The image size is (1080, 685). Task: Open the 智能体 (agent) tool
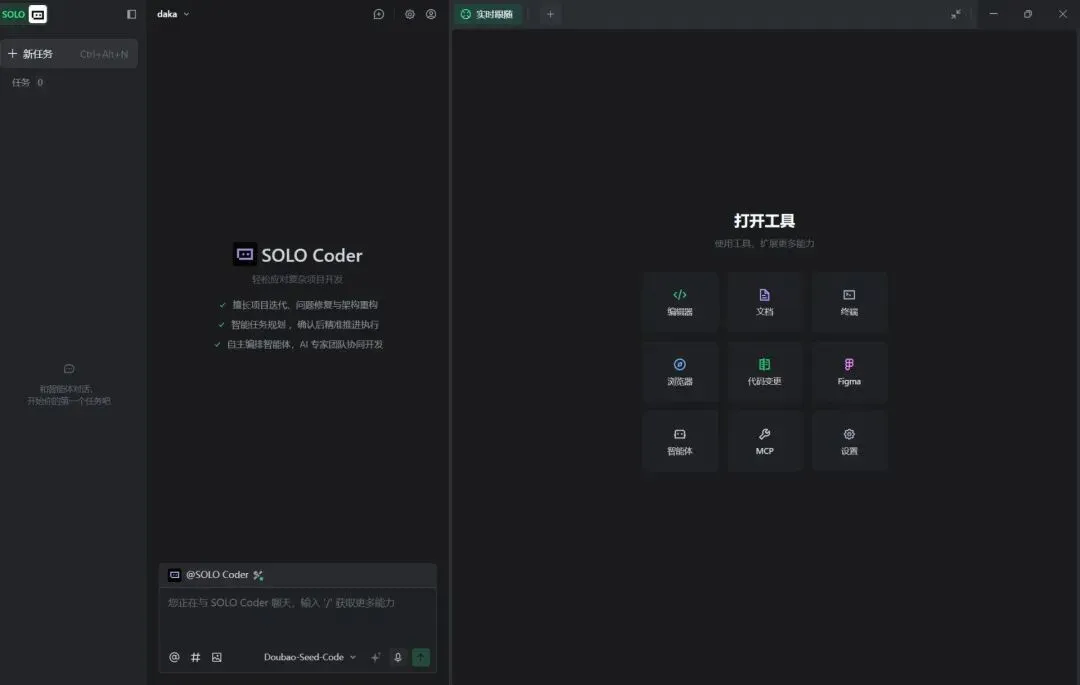click(680, 441)
